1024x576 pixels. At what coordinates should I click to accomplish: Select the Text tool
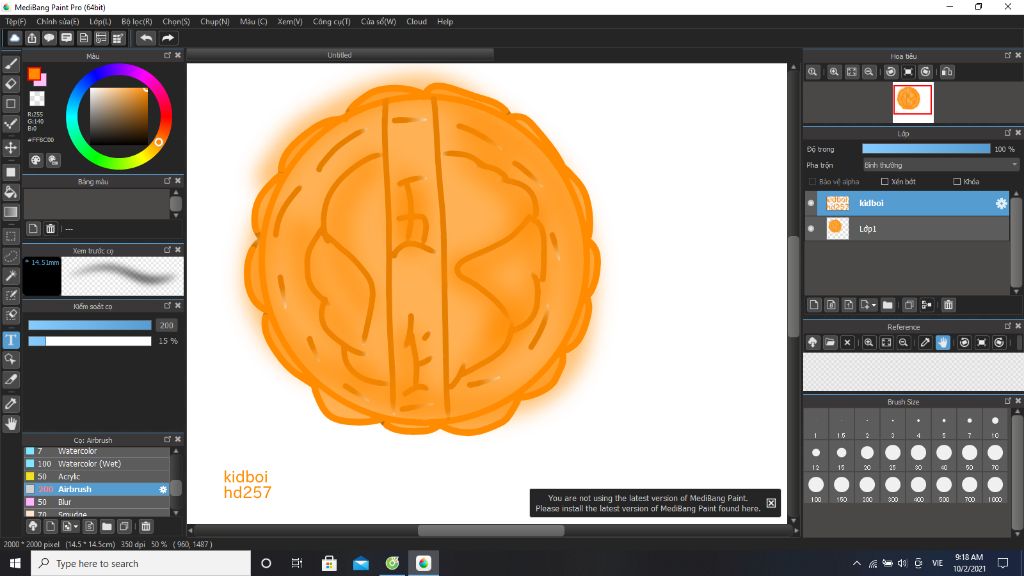tap(11, 340)
